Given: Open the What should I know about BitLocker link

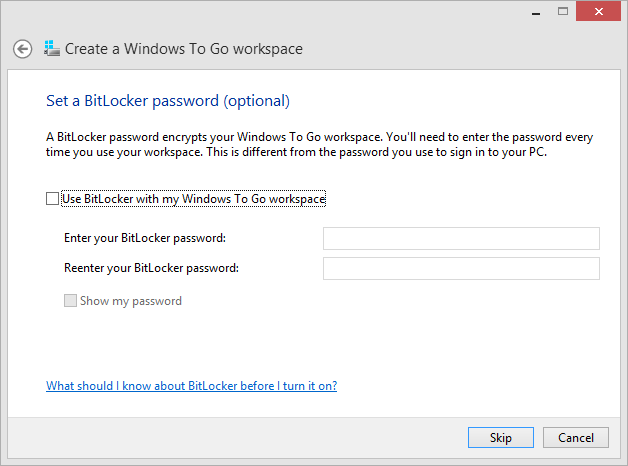Looking at the screenshot, I should tap(191, 386).
